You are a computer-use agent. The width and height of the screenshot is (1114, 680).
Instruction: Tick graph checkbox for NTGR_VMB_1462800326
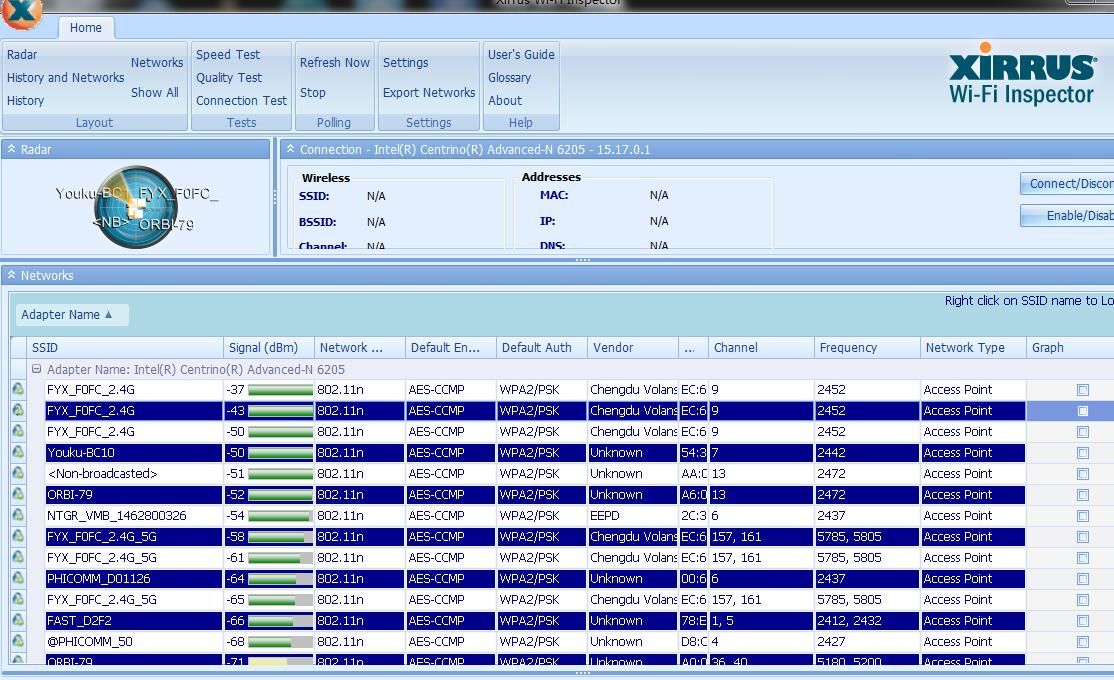[x=1083, y=516]
